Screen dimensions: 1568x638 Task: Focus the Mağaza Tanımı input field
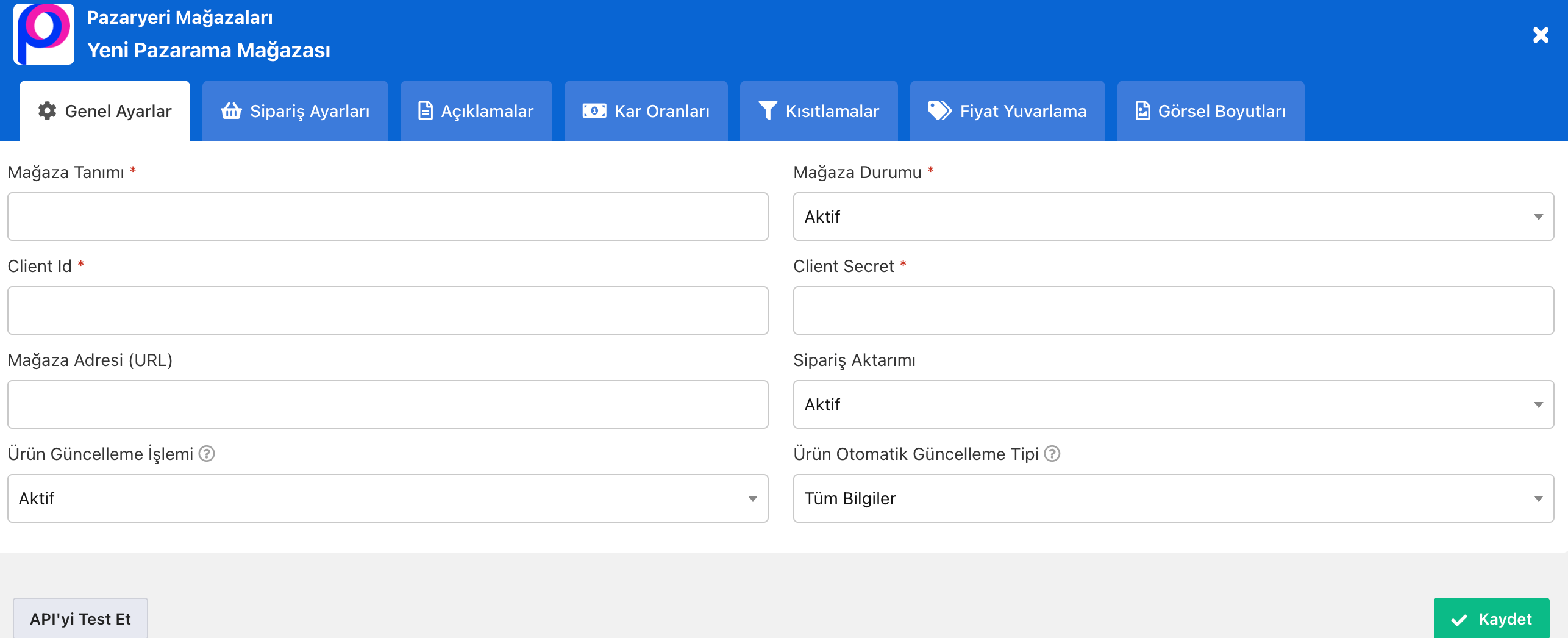(x=387, y=217)
